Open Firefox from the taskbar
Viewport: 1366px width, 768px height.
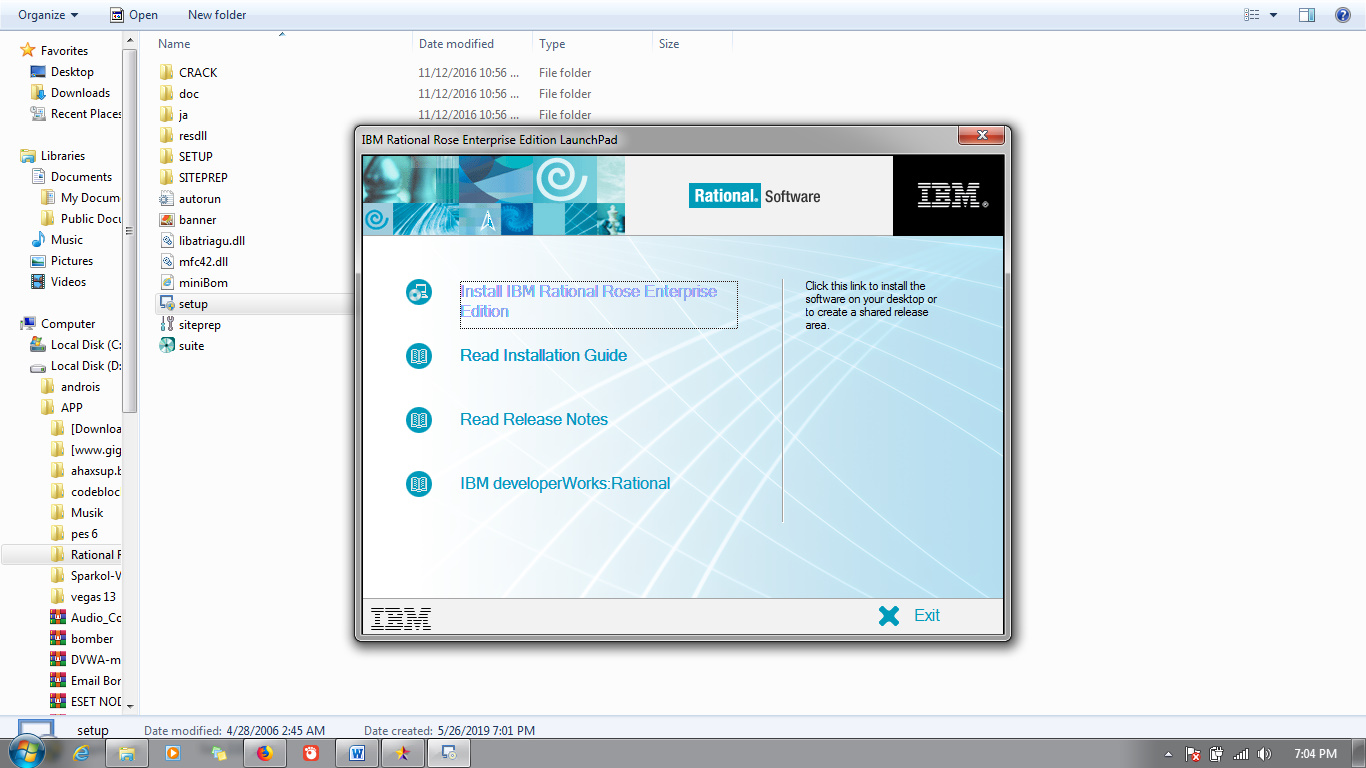coord(265,754)
